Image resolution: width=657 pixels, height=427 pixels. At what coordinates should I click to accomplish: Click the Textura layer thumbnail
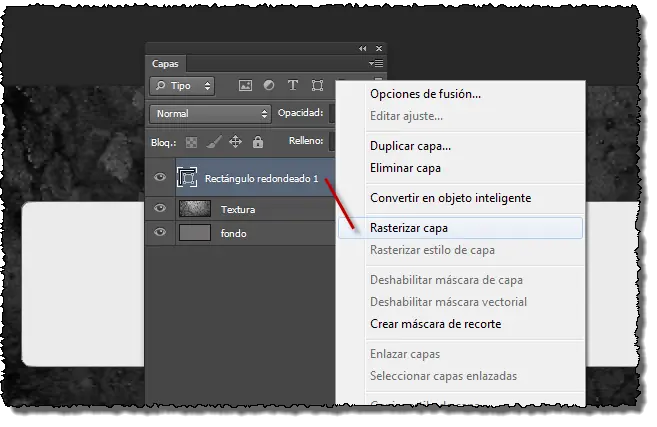click(x=195, y=209)
